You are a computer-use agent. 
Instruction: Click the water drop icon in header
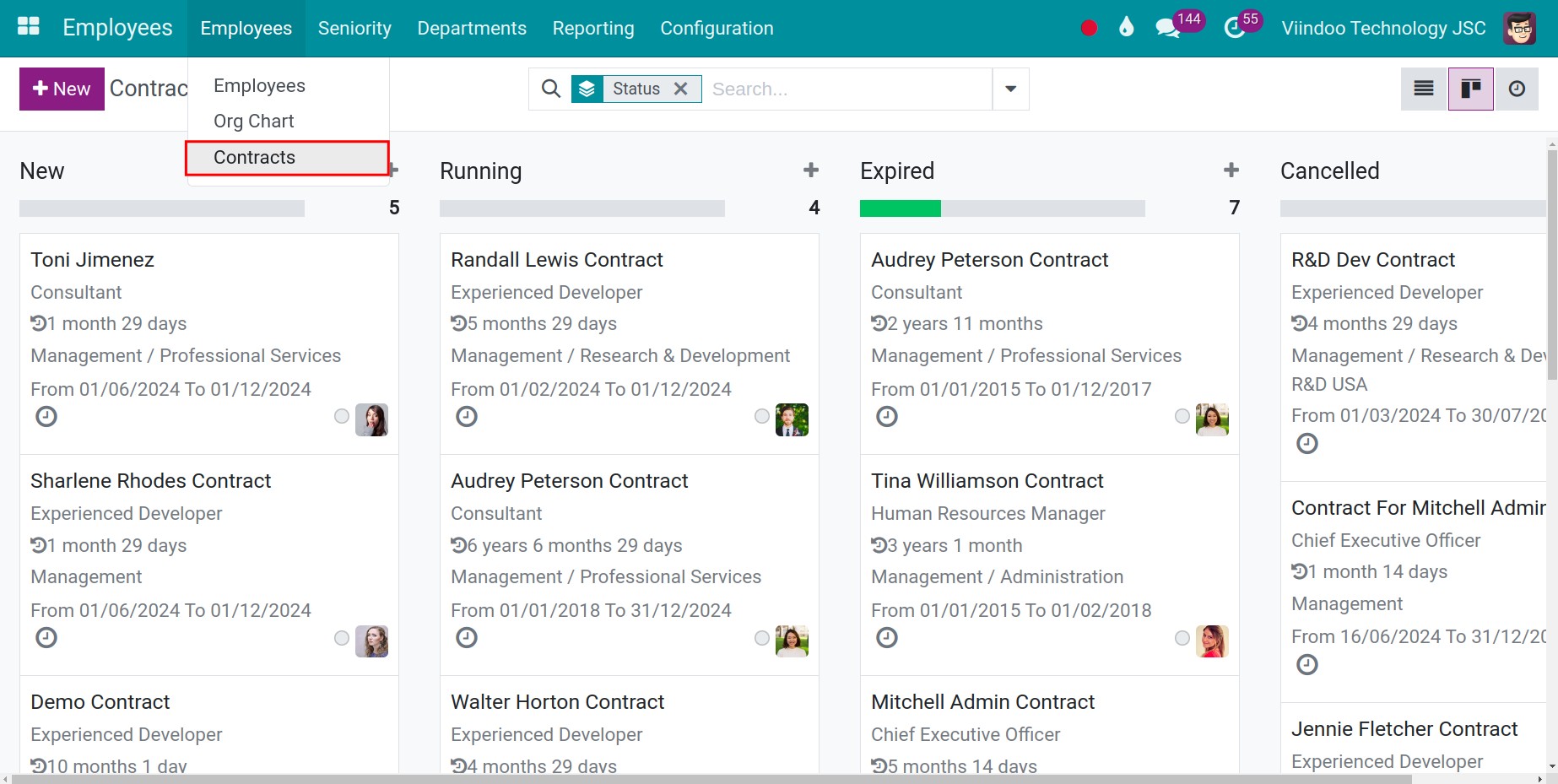pyautogui.click(x=1126, y=28)
